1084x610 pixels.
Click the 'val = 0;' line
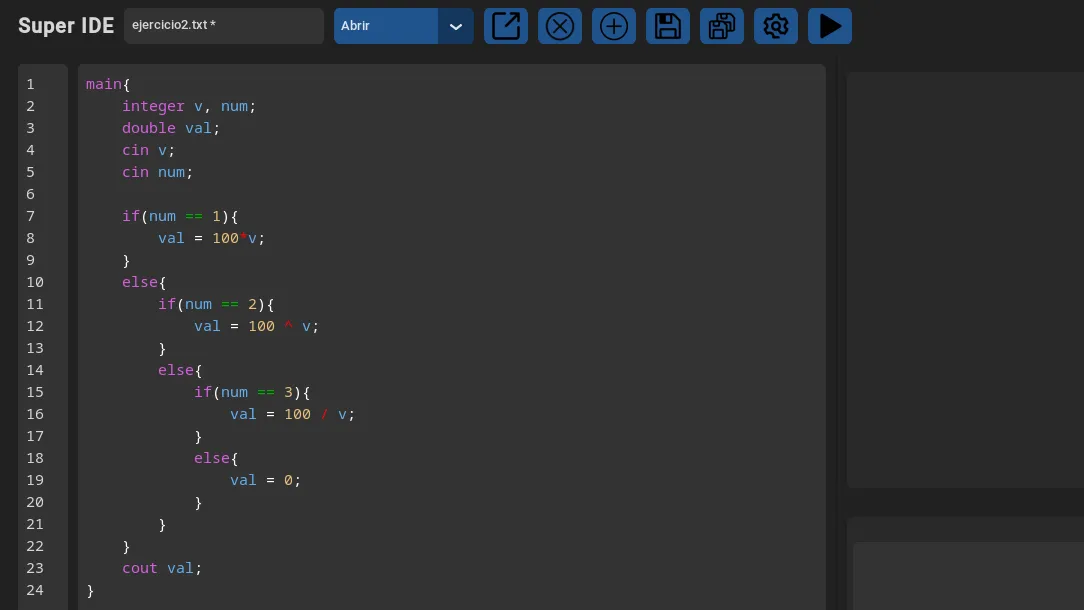(265, 480)
